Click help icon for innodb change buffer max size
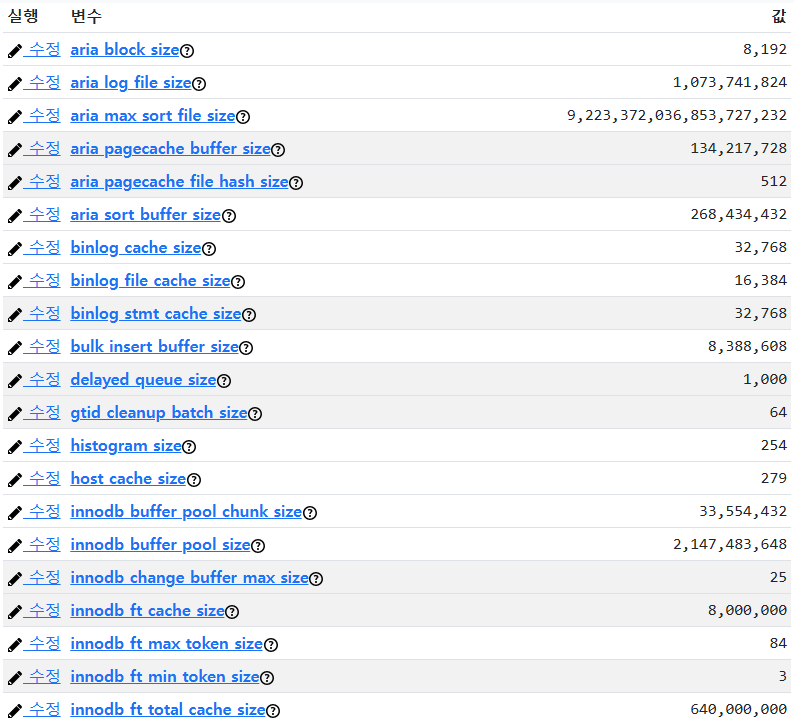The width and height of the screenshot is (794, 721). tap(316, 579)
